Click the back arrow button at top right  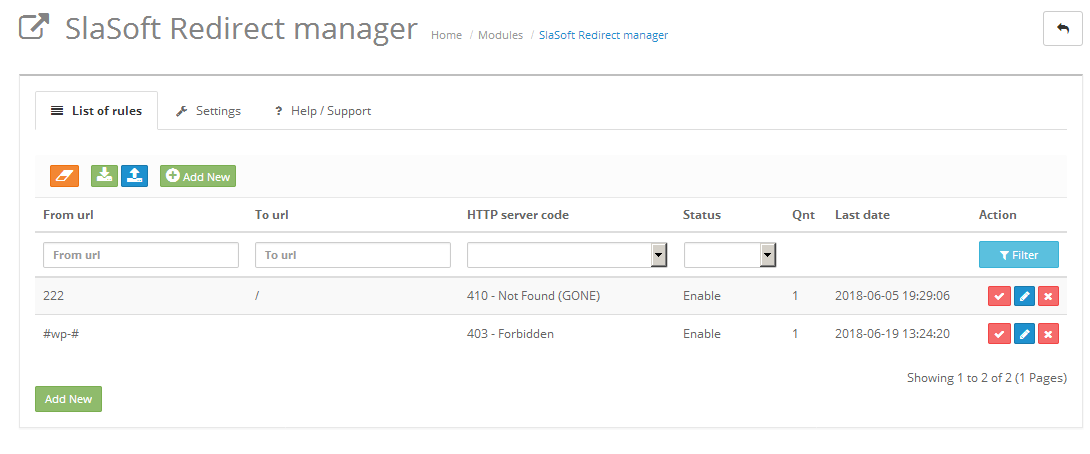pyautogui.click(x=1063, y=29)
